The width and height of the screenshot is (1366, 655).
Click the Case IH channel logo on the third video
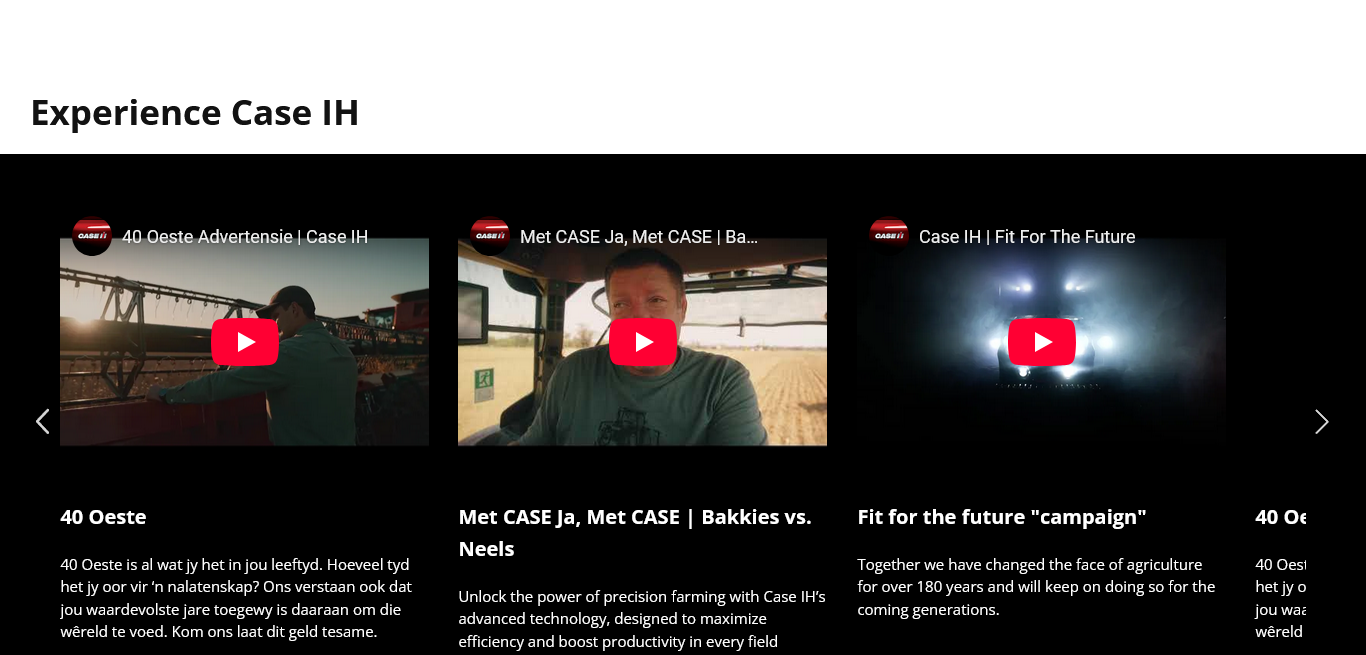coord(889,236)
